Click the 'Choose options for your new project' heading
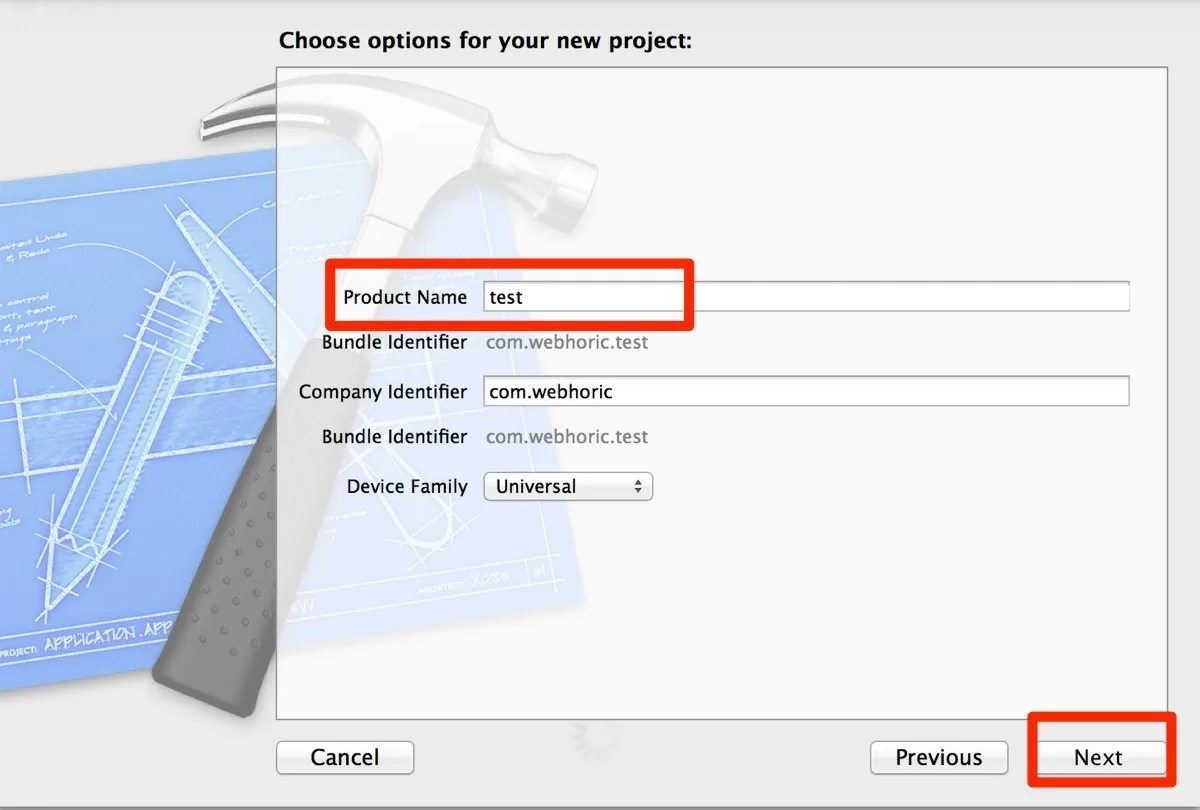 [x=485, y=41]
